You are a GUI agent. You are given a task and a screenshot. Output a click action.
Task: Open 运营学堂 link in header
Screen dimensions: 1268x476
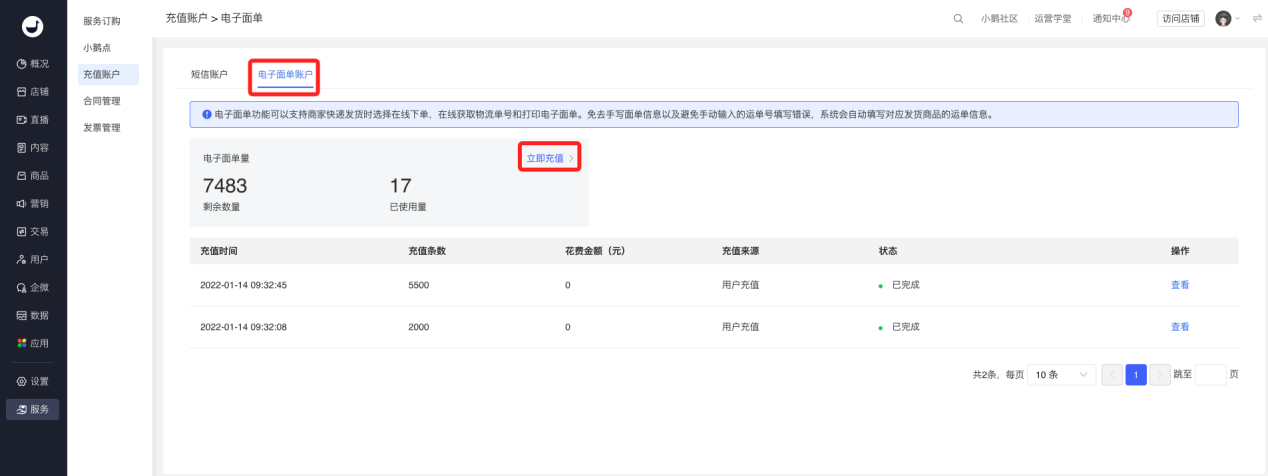(x=1052, y=19)
